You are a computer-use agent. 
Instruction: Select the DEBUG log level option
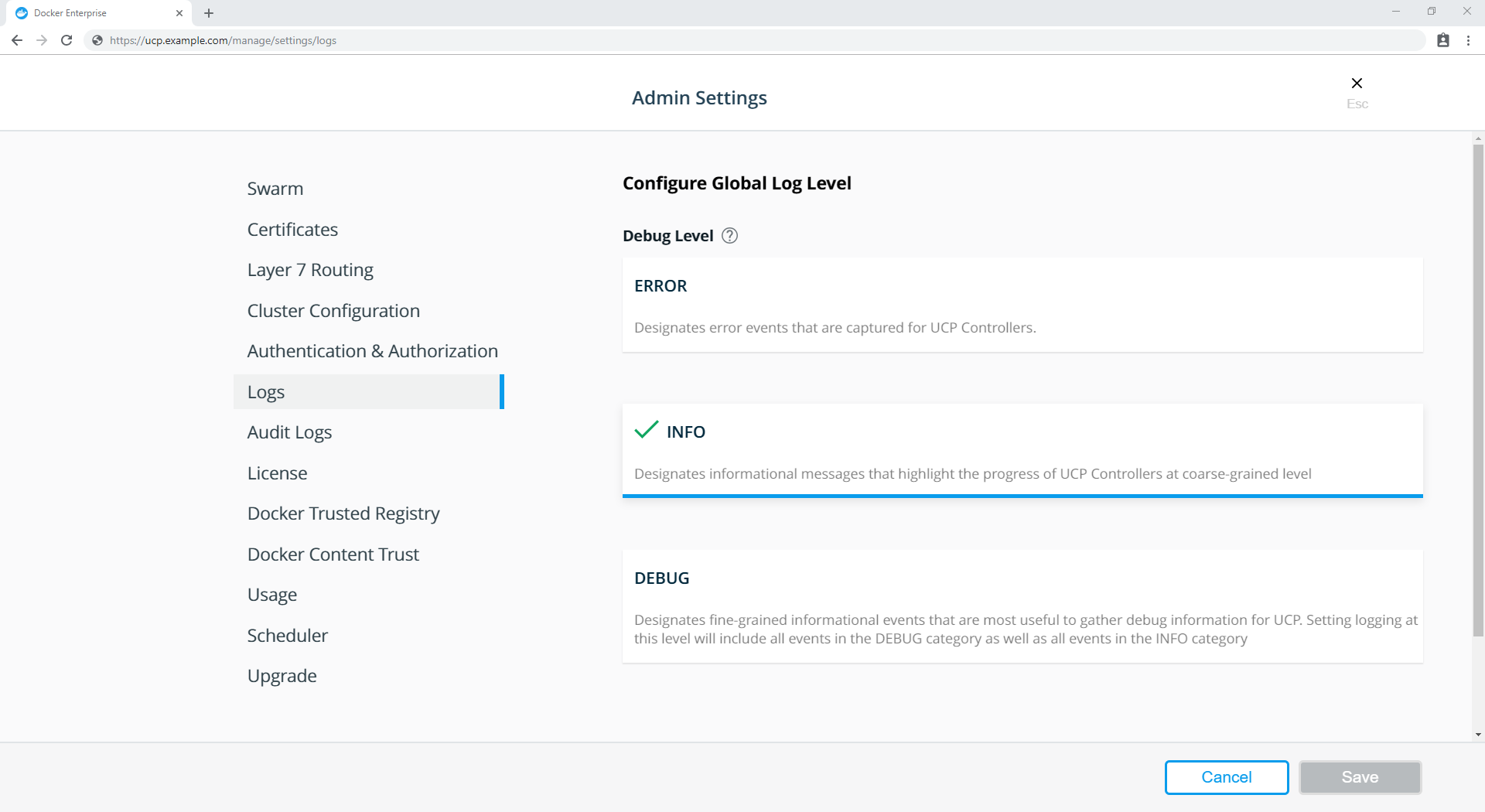pos(1022,606)
